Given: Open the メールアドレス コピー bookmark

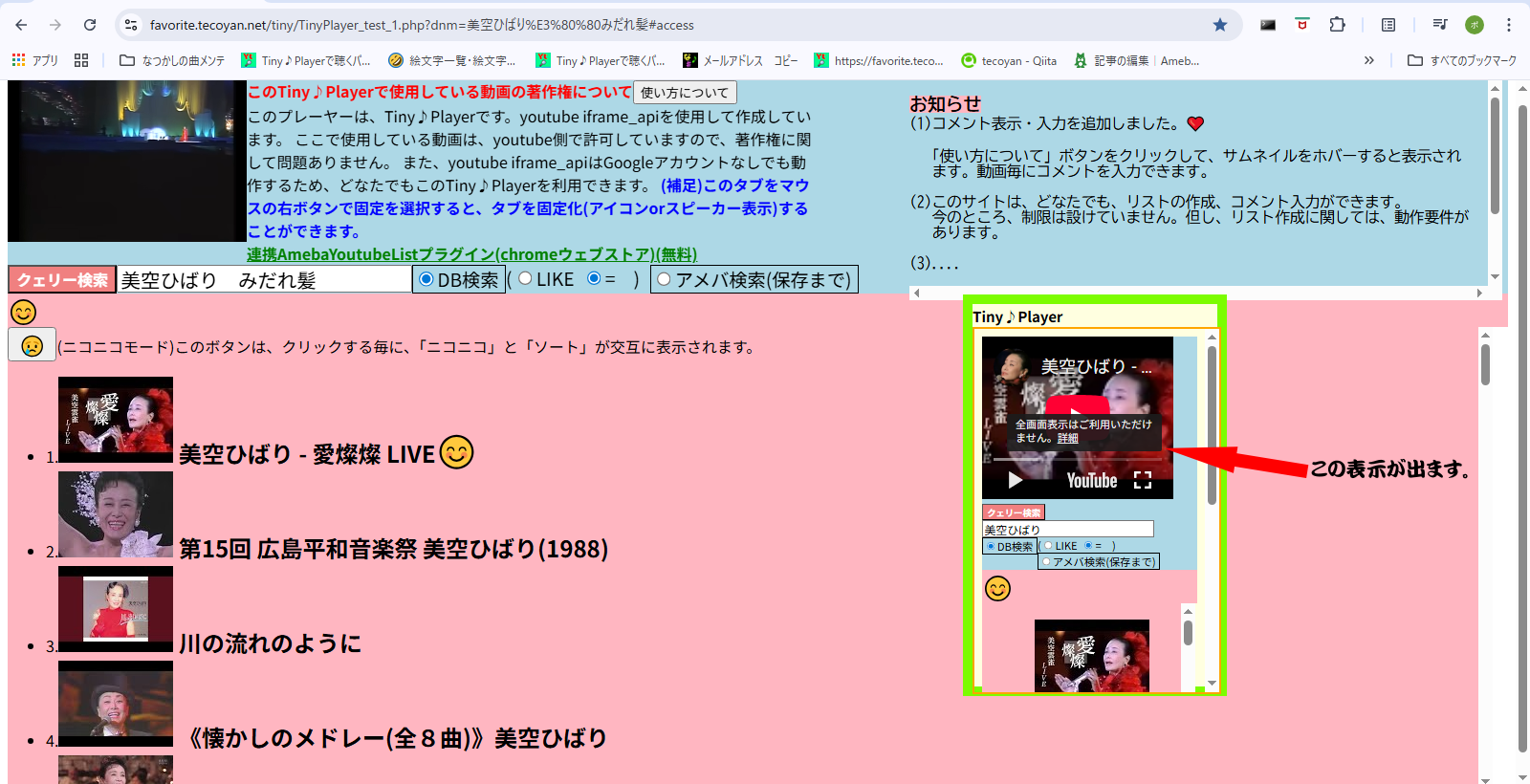Looking at the screenshot, I should point(740,60).
